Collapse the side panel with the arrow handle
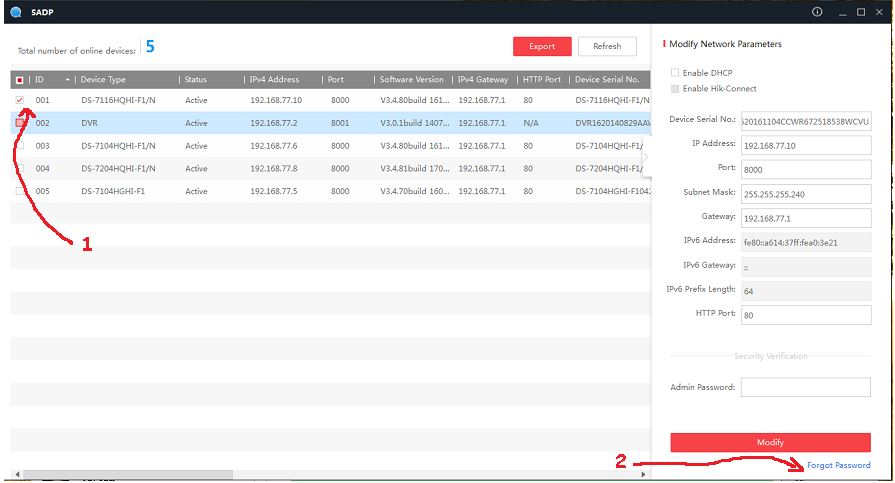This screenshot has height=483, width=895. click(645, 157)
